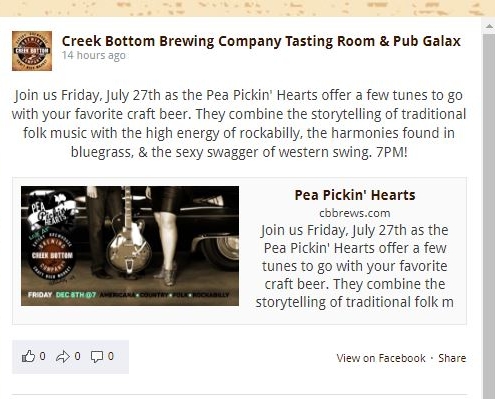Click the share arrow icon

63,357
